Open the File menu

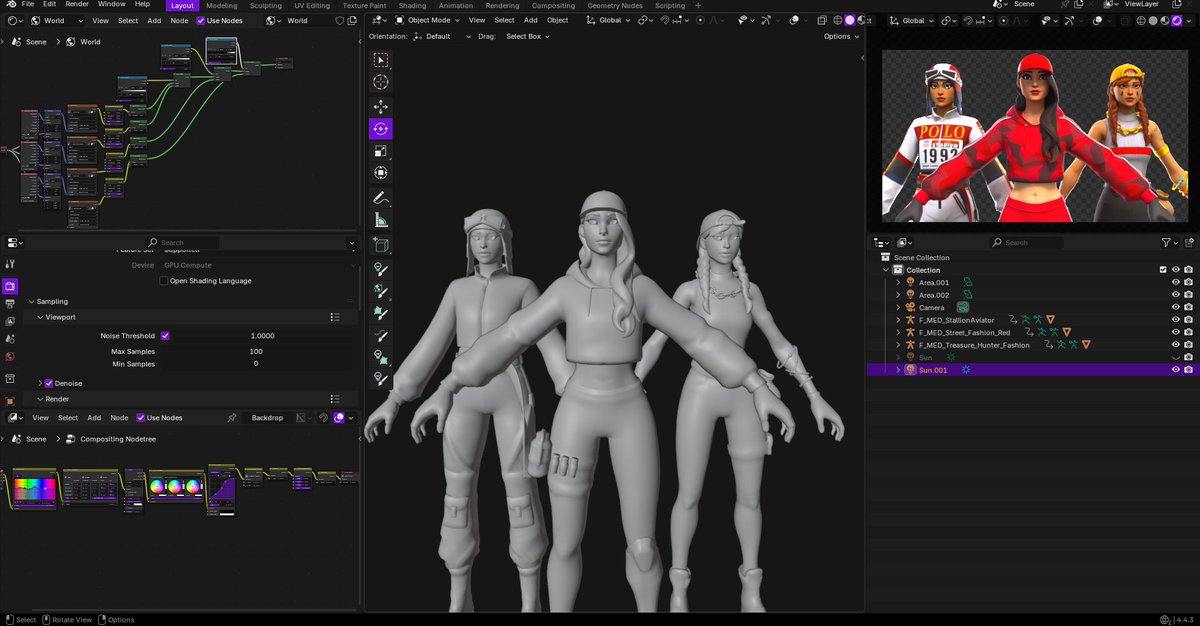coord(28,5)
